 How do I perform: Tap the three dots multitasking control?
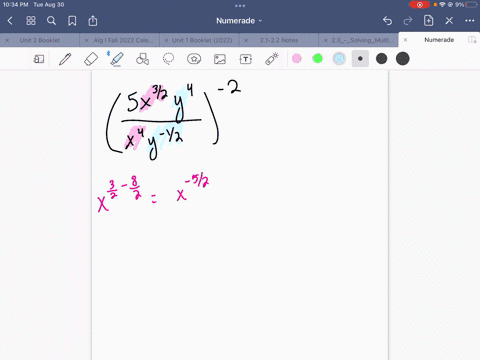240,6
